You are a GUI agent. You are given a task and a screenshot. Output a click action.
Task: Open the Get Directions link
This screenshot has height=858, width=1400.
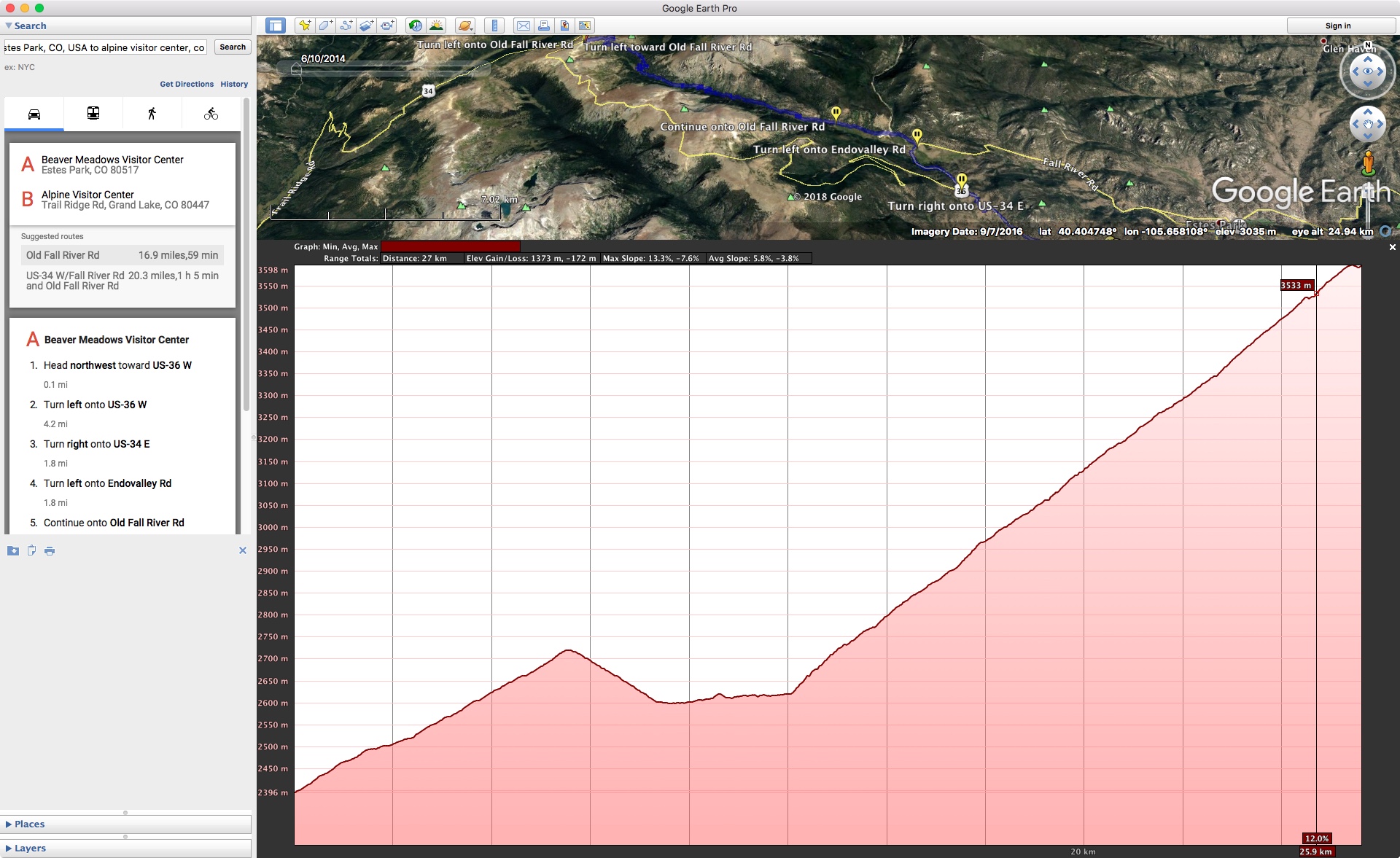(187, 84)
